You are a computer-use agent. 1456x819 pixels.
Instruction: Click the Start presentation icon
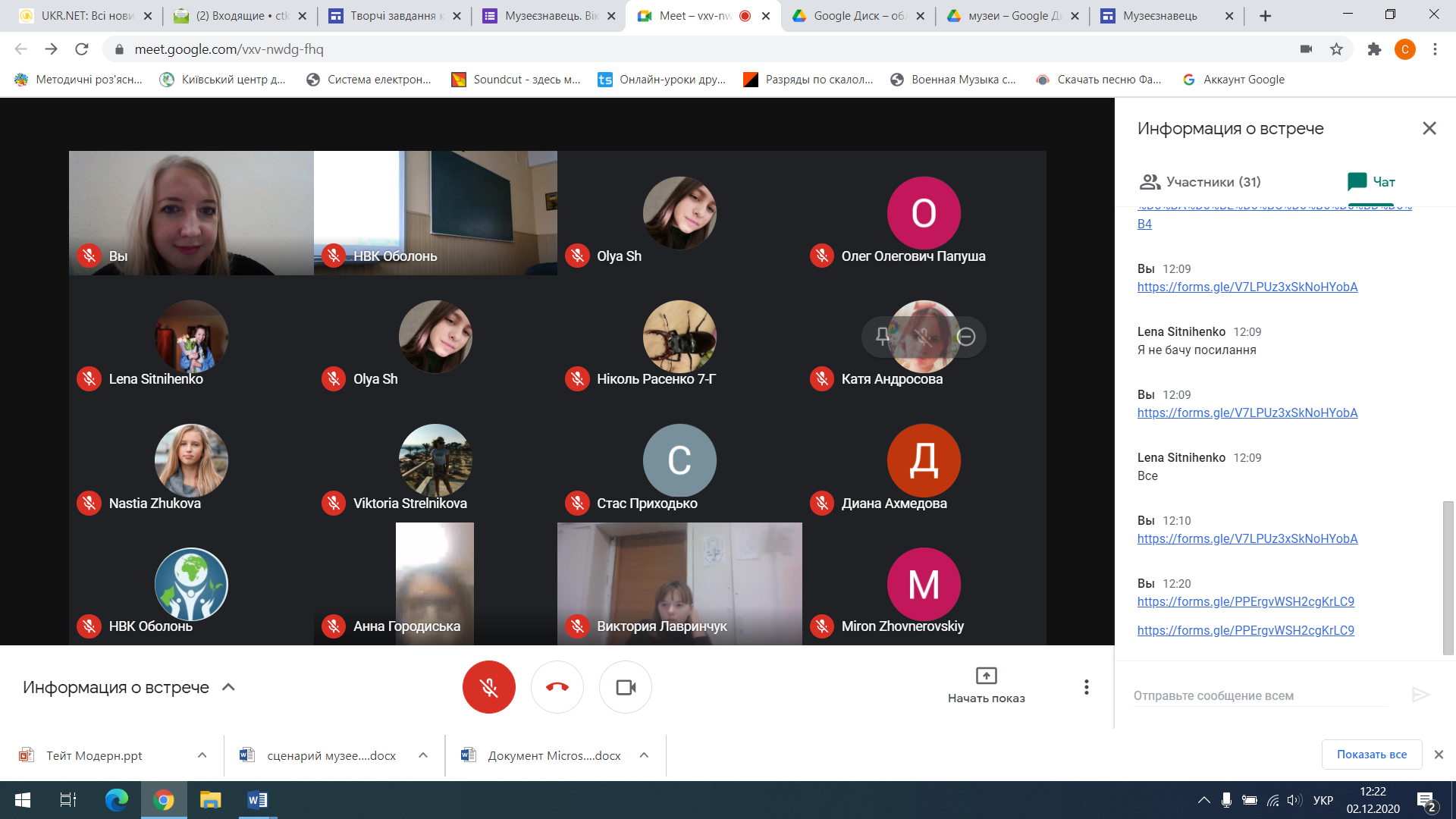[986, 675]
